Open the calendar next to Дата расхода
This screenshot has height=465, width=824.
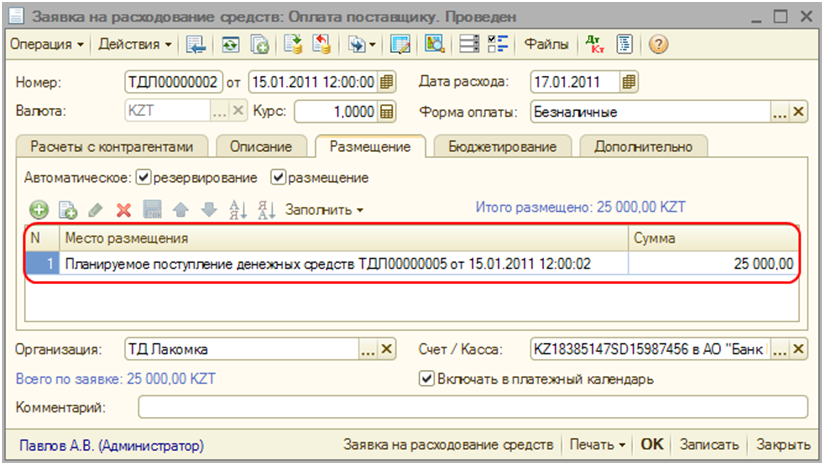point(629,82)
